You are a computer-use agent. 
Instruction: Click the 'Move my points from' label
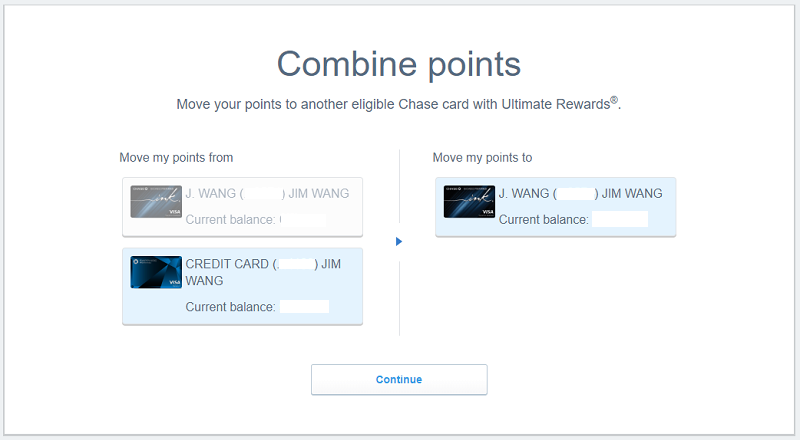click(176, 158)
